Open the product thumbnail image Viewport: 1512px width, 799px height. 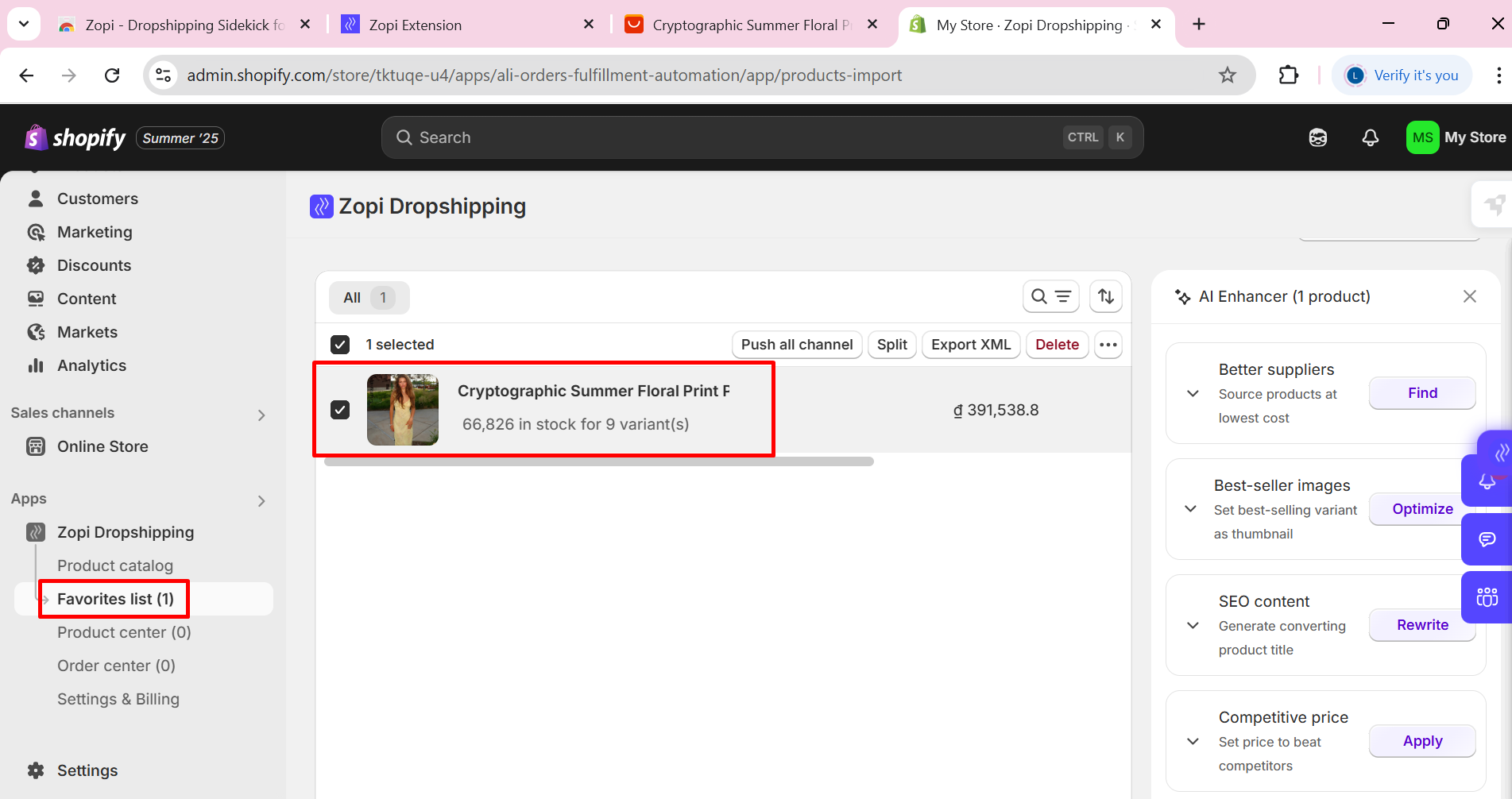tap(403, 410)
